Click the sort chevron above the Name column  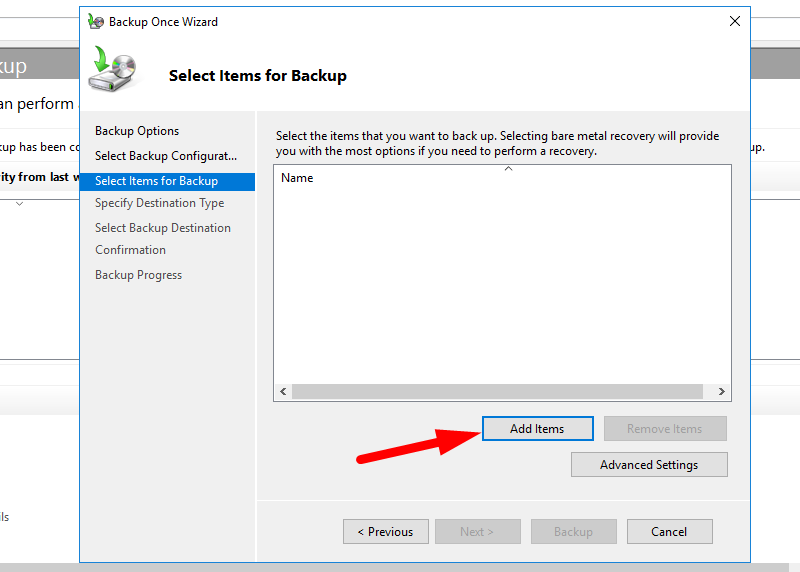[508, 169]
